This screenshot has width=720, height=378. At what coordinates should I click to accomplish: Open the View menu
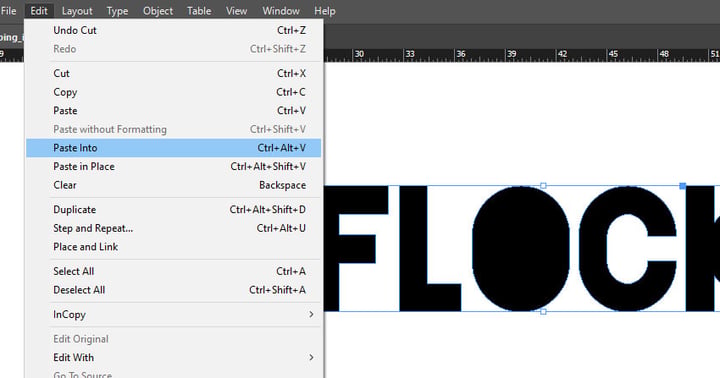[x=236, y=11]
